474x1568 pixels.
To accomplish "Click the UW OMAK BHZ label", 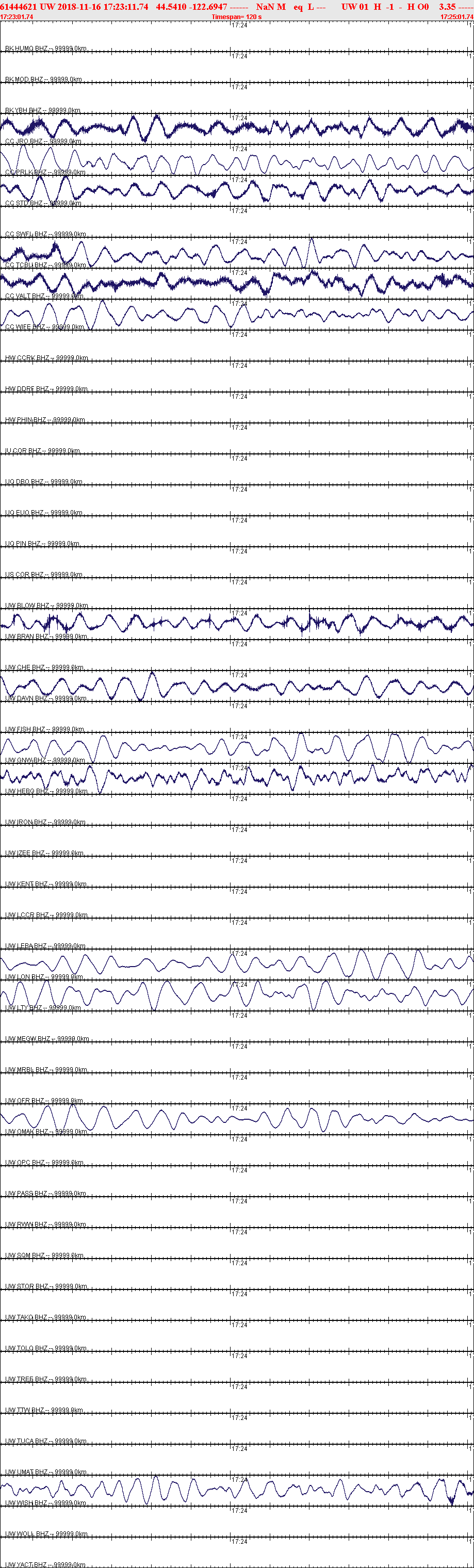I will click(x=45, y=1132).
